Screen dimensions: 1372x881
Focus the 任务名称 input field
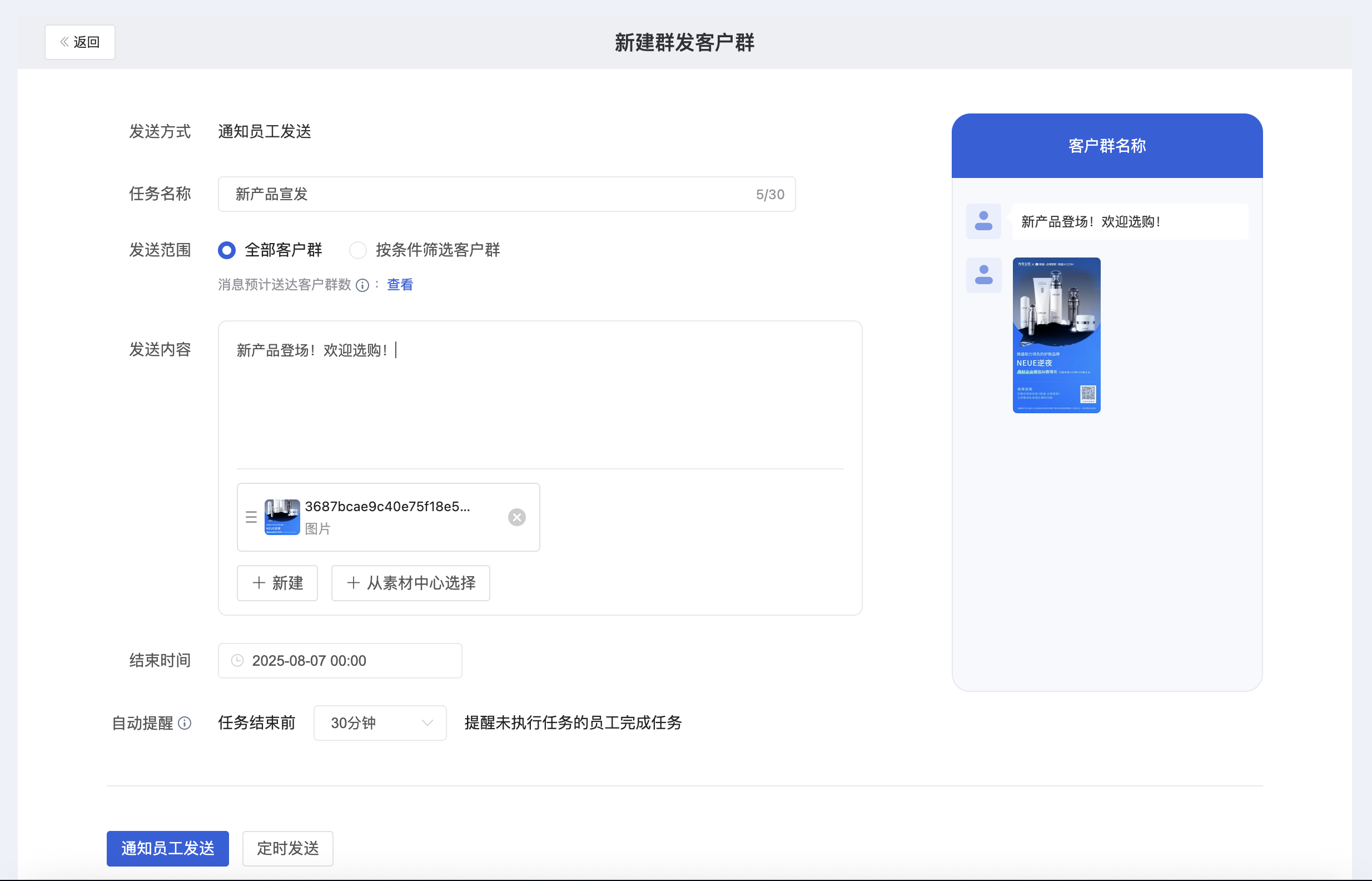(506, 194)
